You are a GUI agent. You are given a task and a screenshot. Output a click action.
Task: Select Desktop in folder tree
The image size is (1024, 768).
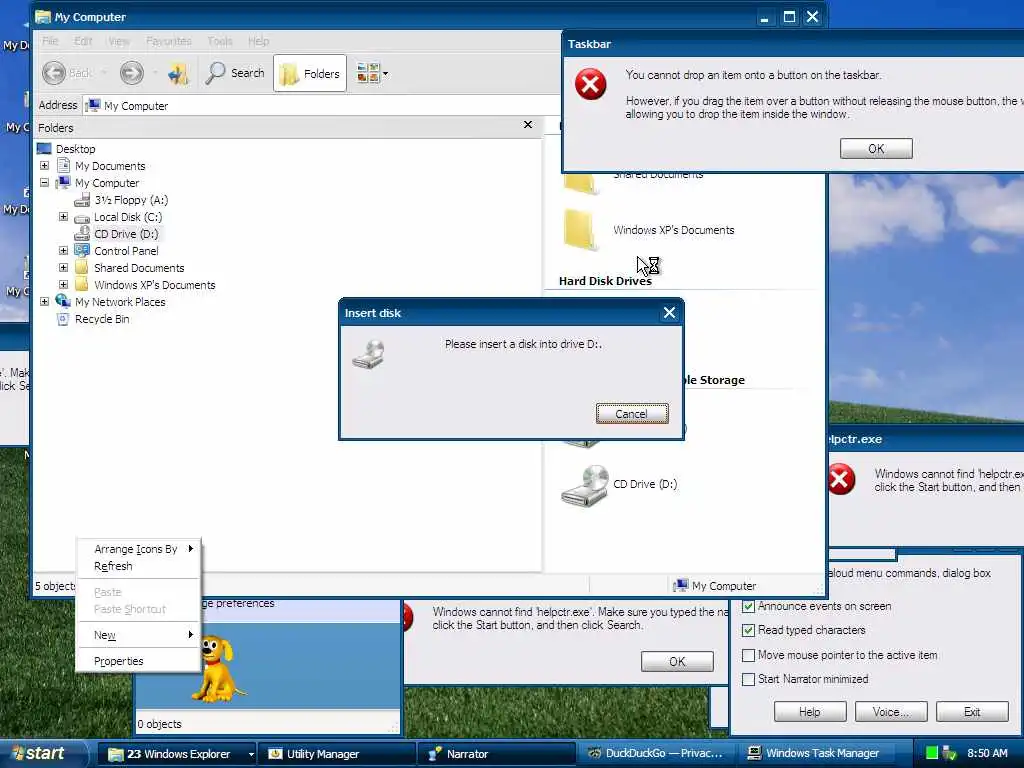pyautogui.click(x=75, y=149)
